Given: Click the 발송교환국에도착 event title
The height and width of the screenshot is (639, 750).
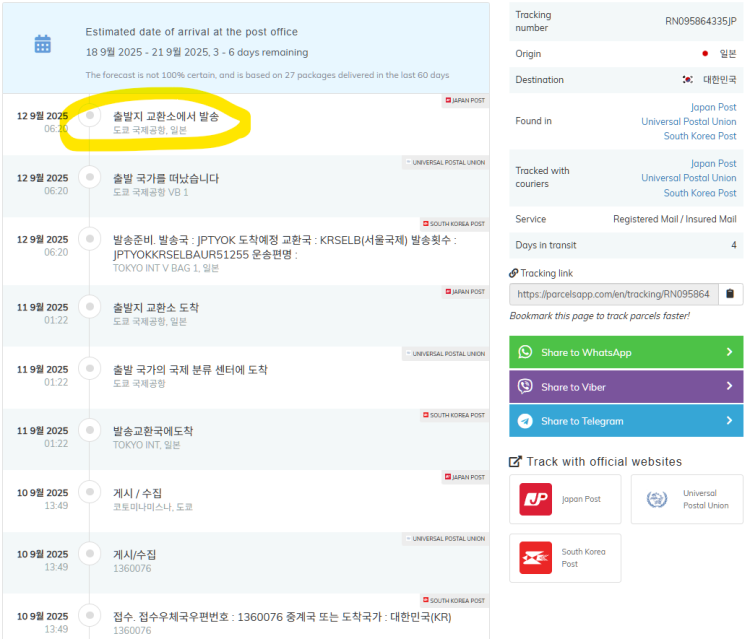Looking at the screenshot, I should (153, 431).
